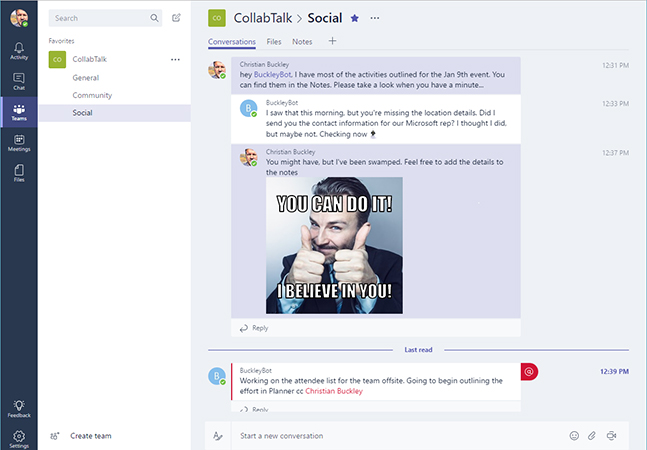Click Reply under the 12:39 PM message
The image size is (647, 450).
[254, 409]
